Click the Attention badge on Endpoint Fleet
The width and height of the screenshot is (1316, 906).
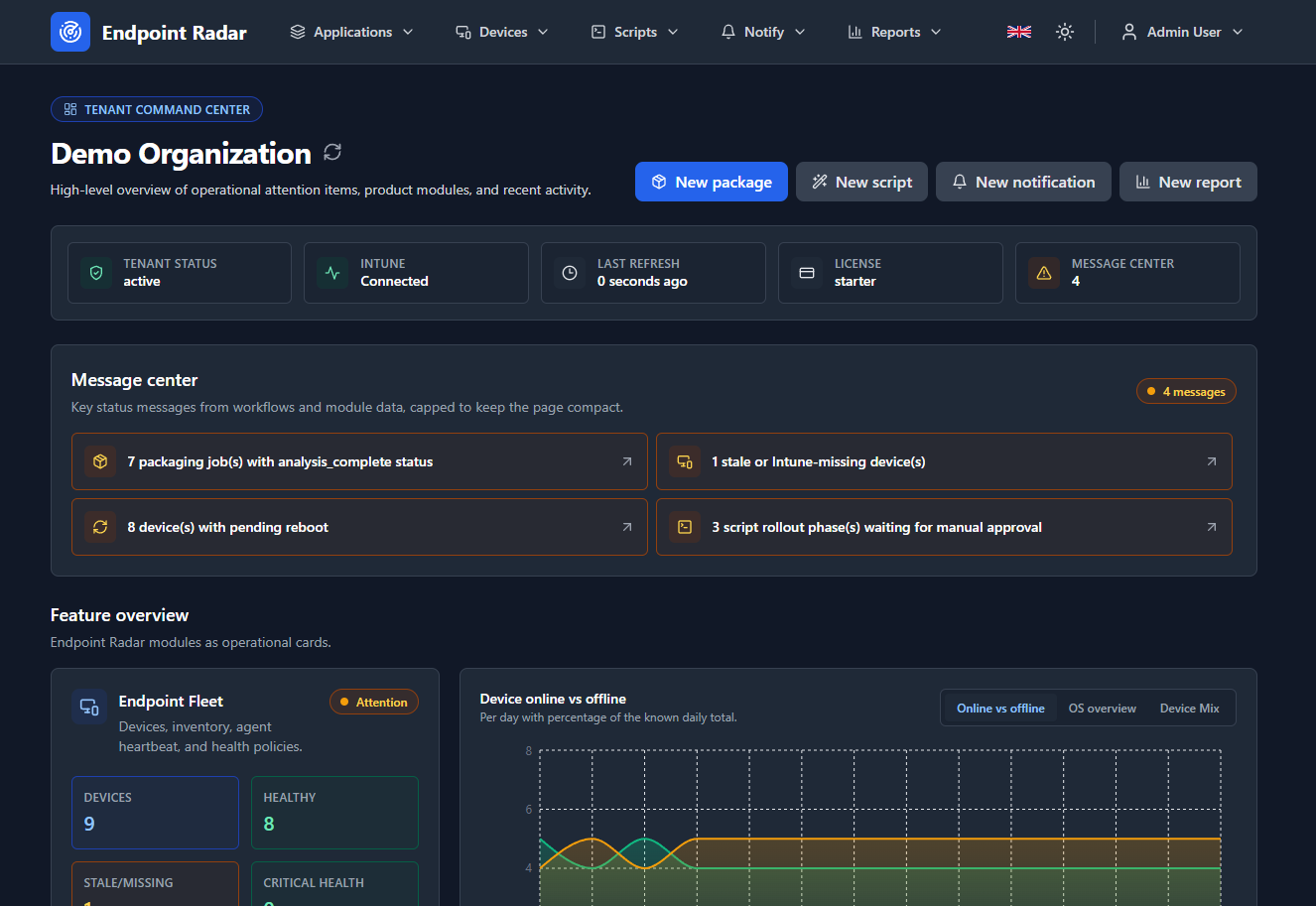tap(374, 702)
